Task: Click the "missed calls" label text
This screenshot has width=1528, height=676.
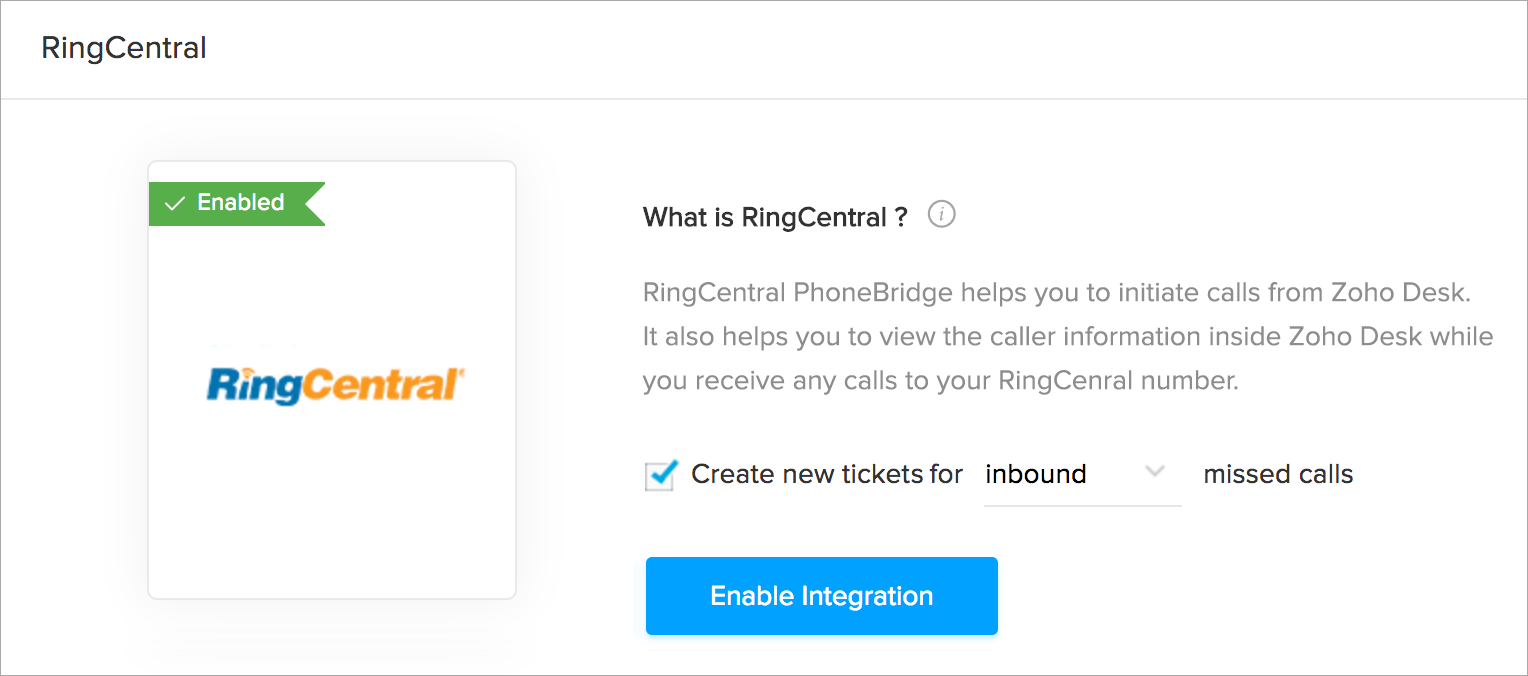Action: tap(1278, 474)
